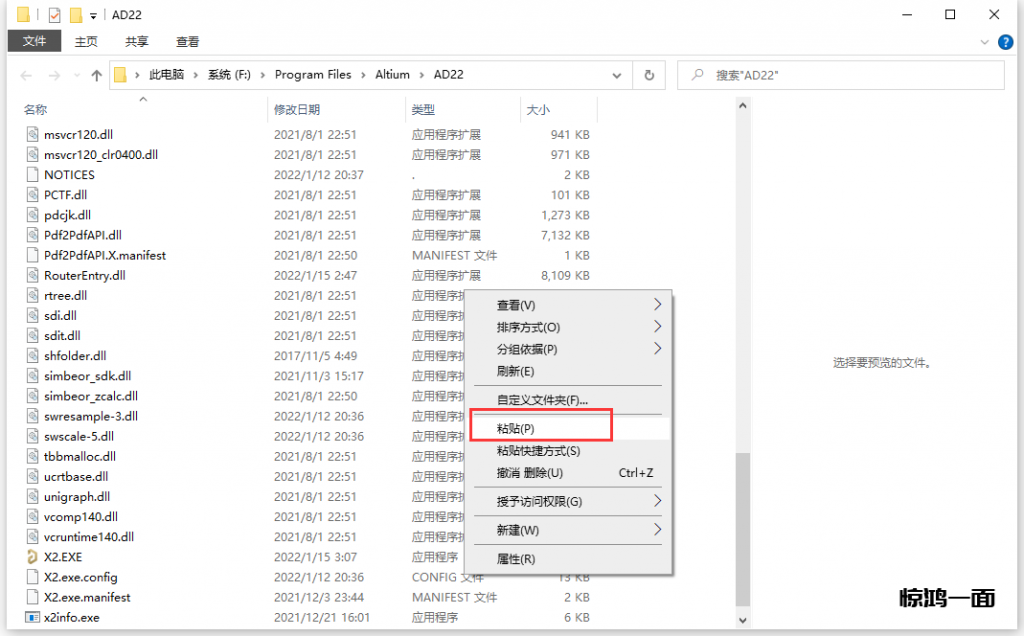Viewport: 1024px width, 636px height.
Task: Open the quick access toolbar customize dropdown
Action: click(93, 16)
